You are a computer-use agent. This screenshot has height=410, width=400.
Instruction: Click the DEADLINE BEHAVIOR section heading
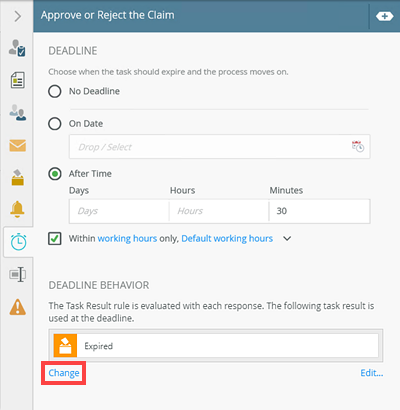pos(99,285)
